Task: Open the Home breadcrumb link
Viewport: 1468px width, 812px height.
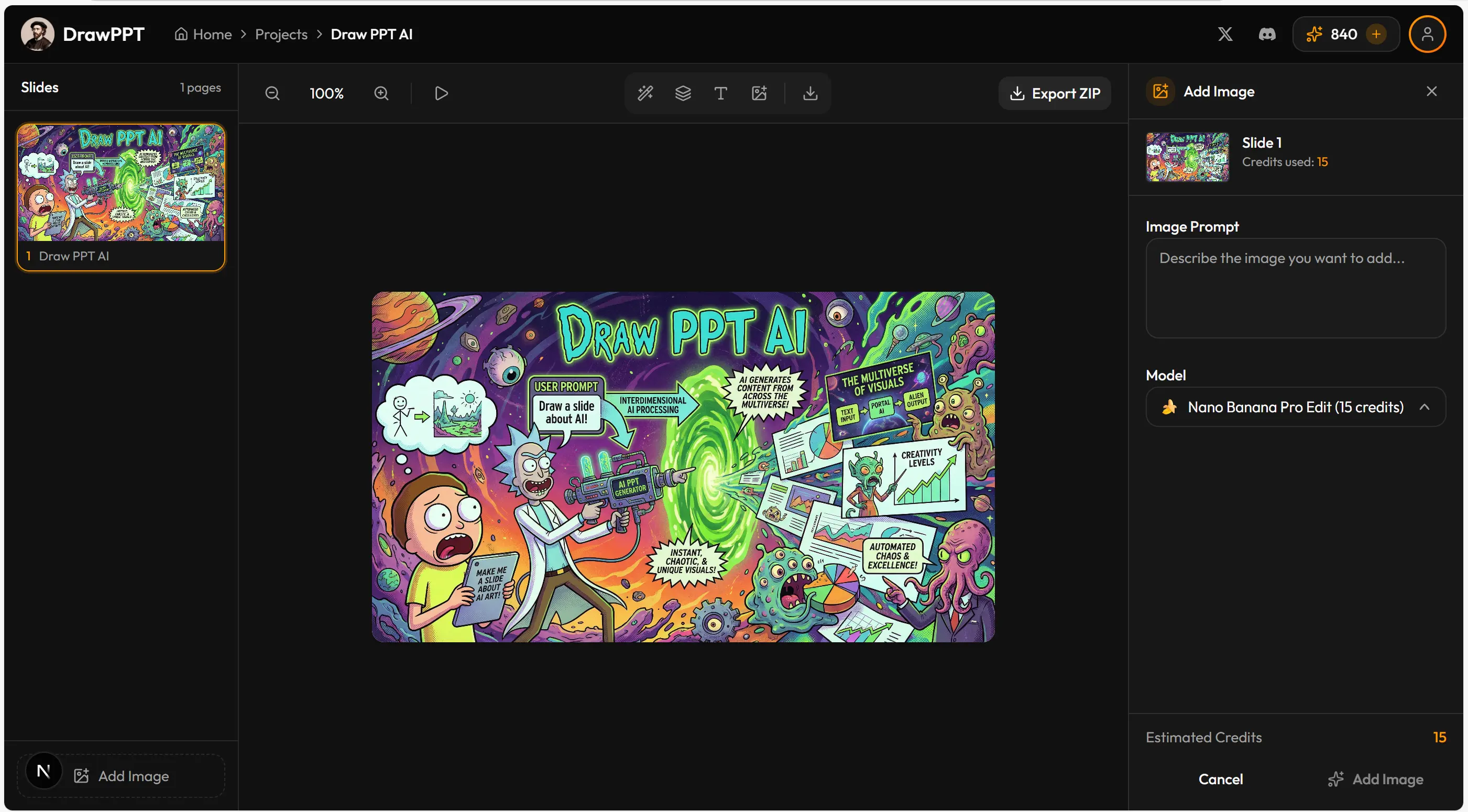Action: click(x=203, y=34)
